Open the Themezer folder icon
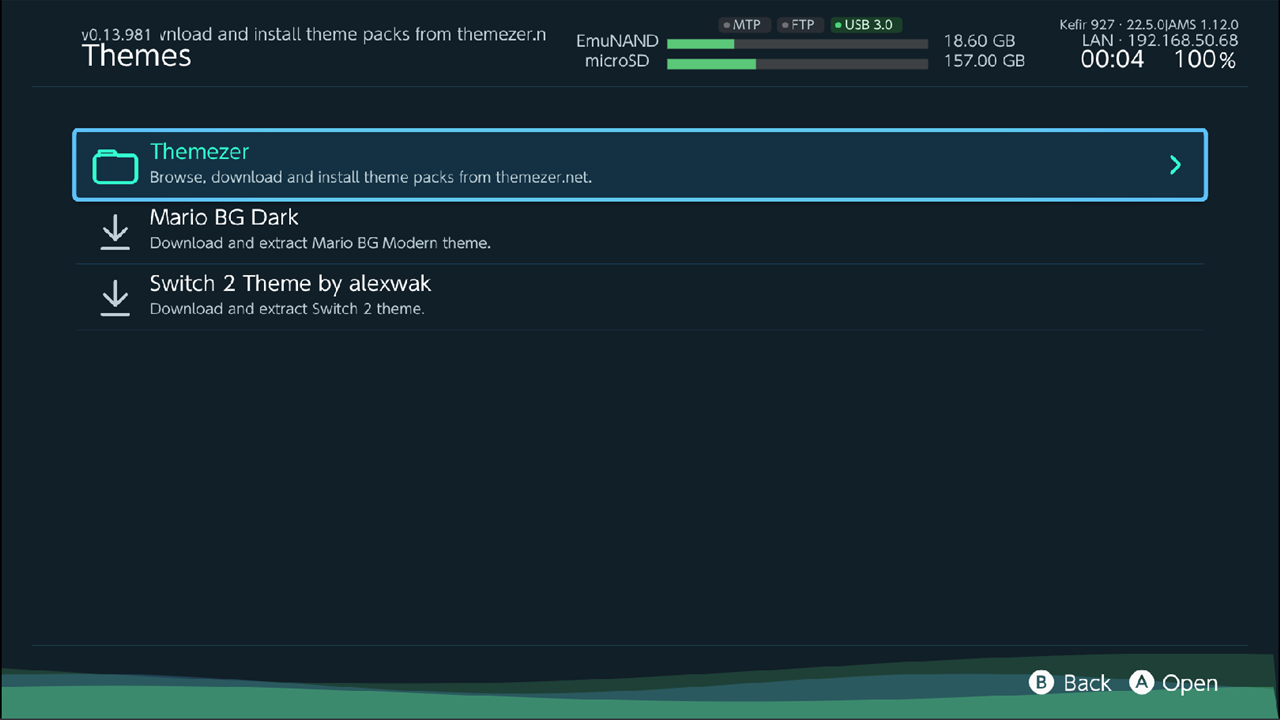Image resolution: width=1280 pixels, height=720 pixels. click(x=115, y=166)
